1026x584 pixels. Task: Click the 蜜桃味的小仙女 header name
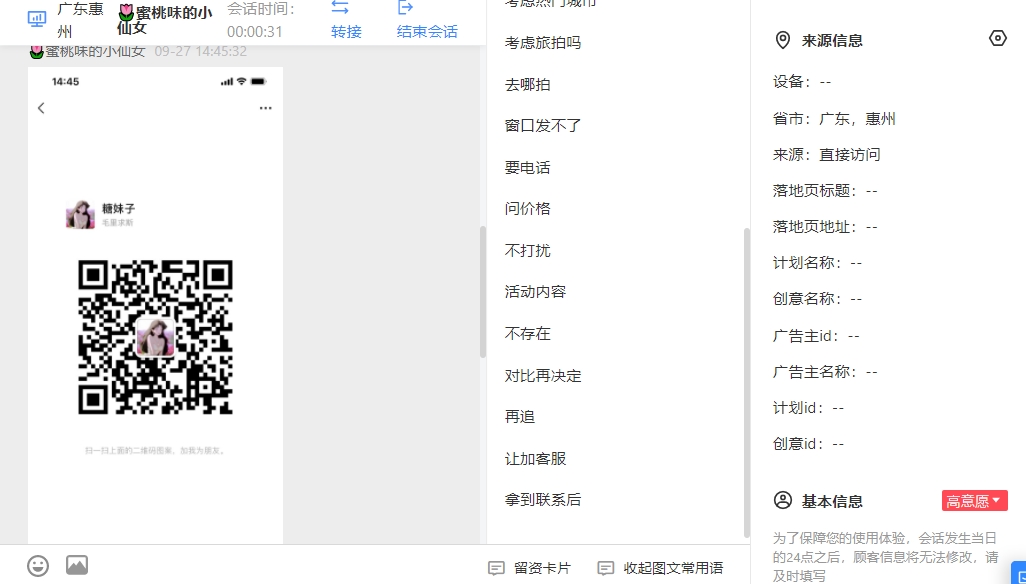click(x=164, y=20)
